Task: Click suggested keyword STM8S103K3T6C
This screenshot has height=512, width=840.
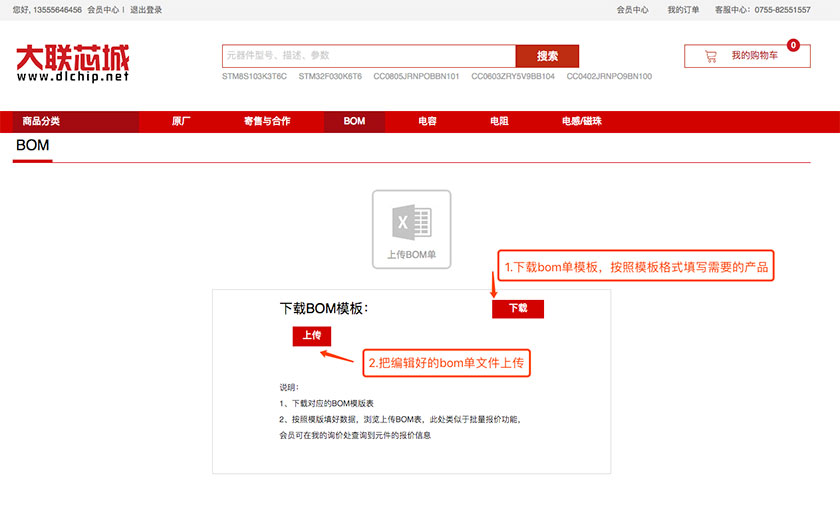Action: pyautogui.click(x=254, y=76)
